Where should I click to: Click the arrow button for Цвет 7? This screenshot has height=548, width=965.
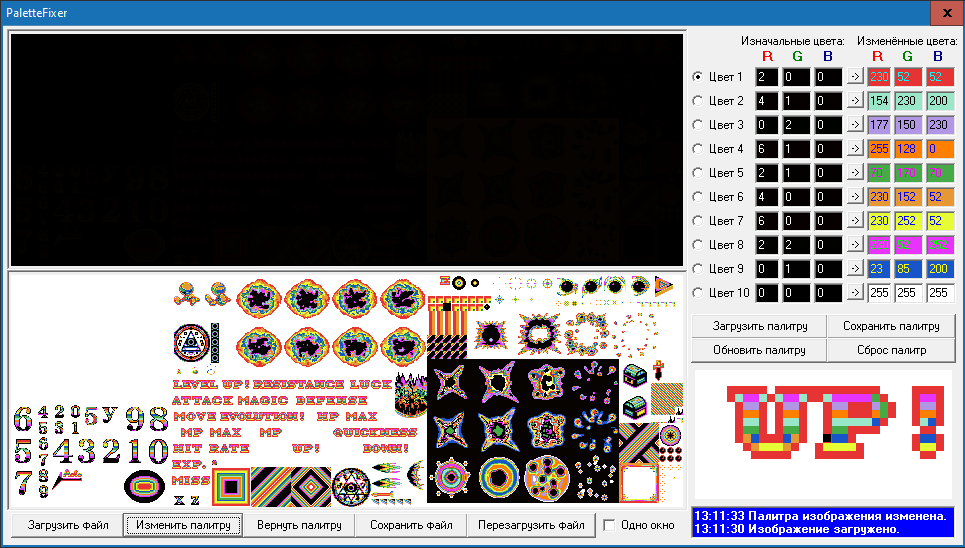pos(855,221)
